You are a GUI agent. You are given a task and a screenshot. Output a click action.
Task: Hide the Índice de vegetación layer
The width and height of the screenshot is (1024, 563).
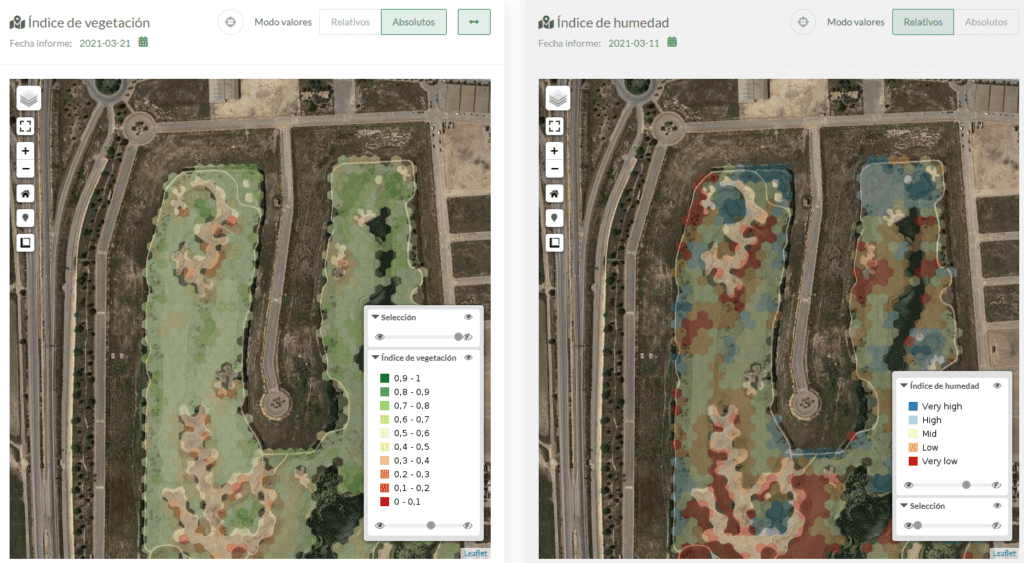[x=468, y=358]
